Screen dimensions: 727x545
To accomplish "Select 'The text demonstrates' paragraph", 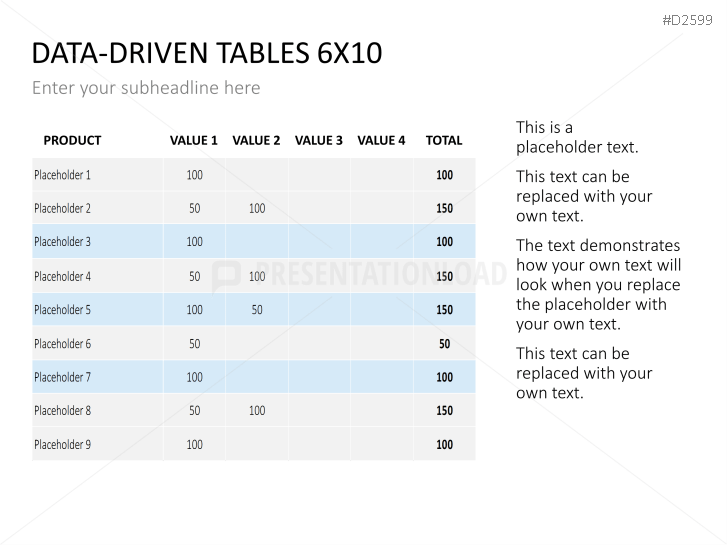I will click(598, 284).
